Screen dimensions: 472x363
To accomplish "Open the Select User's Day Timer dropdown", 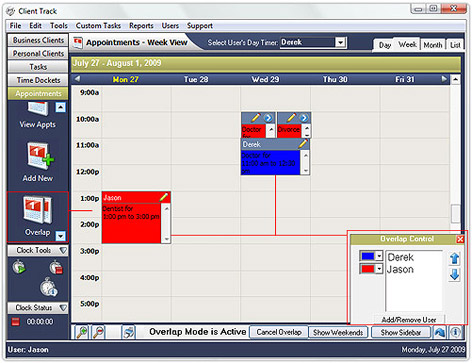I will [340, 42].
